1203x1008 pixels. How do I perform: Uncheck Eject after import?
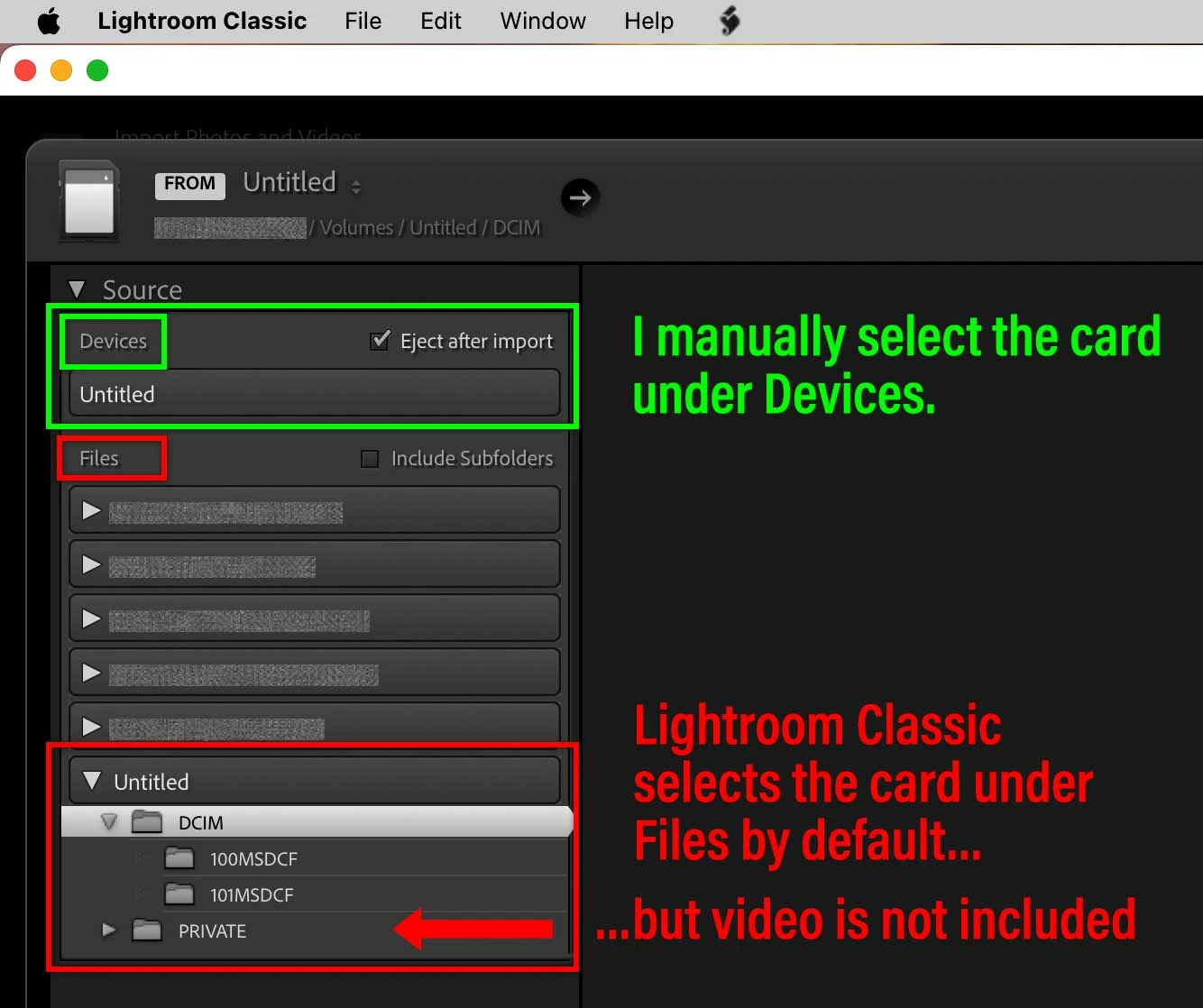(380, 341)
